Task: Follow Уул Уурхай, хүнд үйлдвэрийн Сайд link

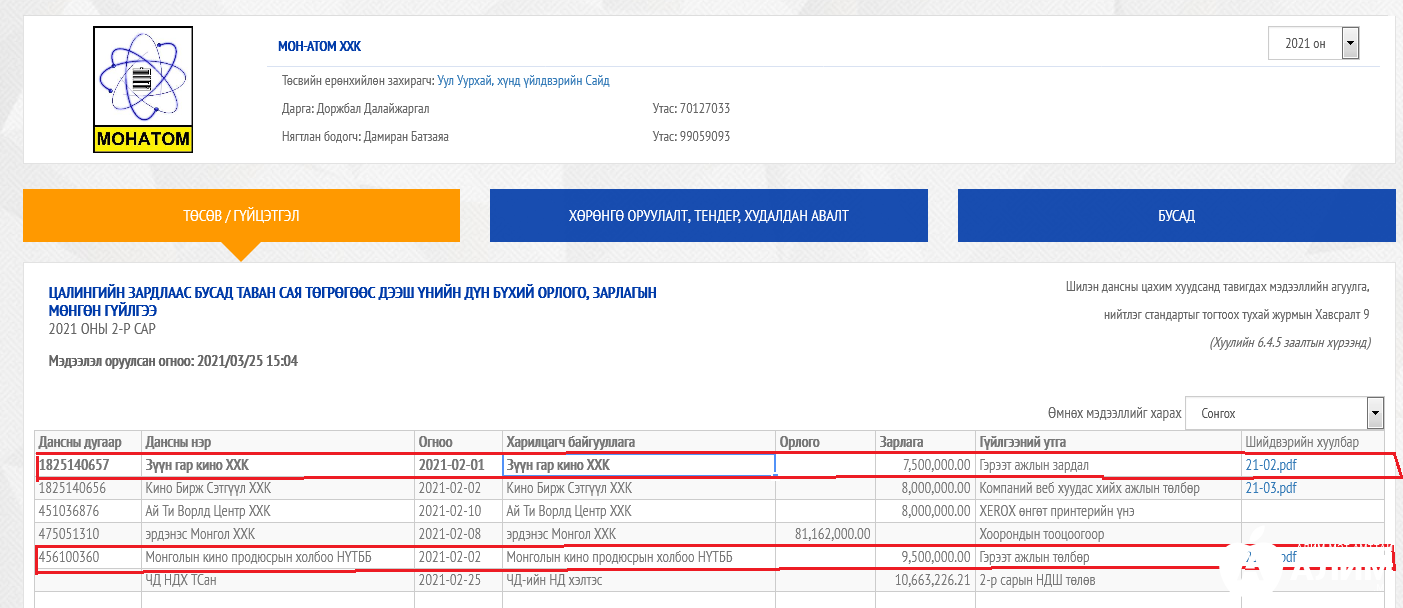Action: (523, 80)
